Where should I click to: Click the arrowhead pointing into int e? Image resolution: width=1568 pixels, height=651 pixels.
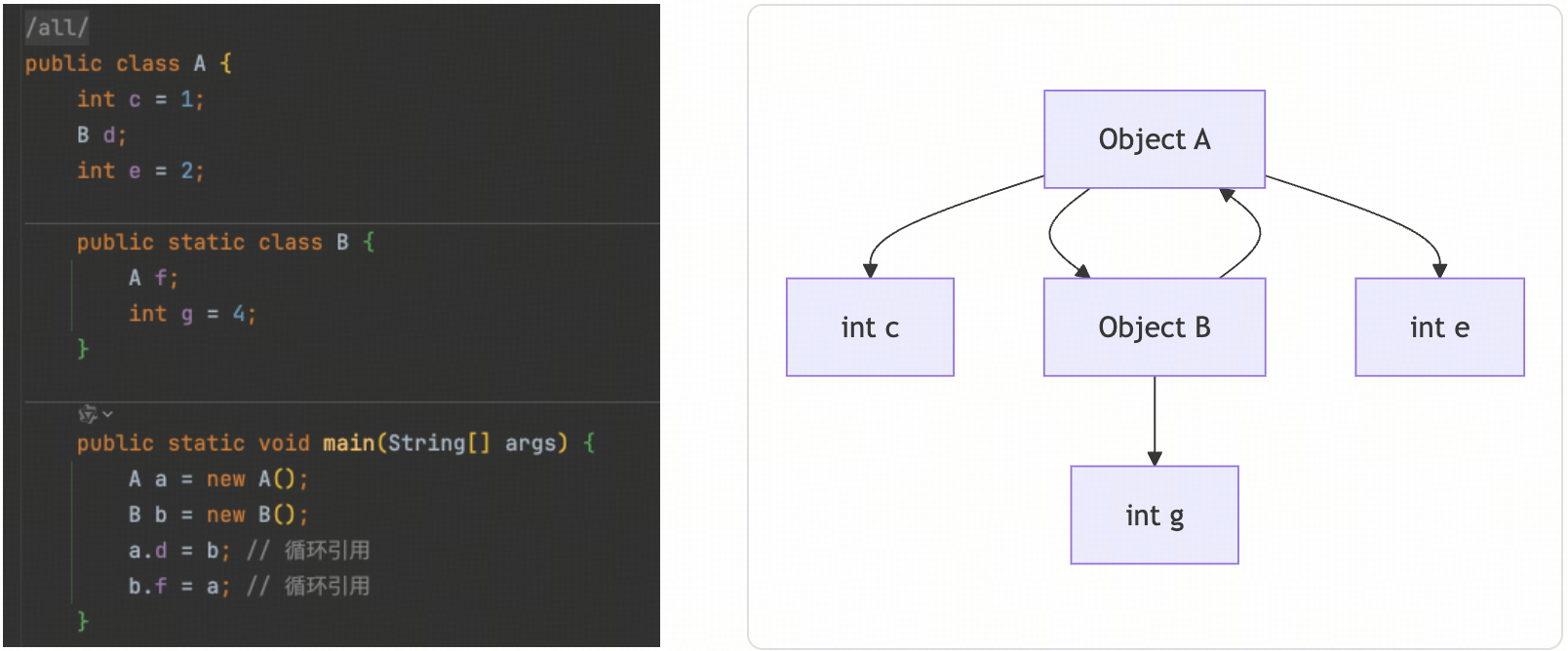1439,271
